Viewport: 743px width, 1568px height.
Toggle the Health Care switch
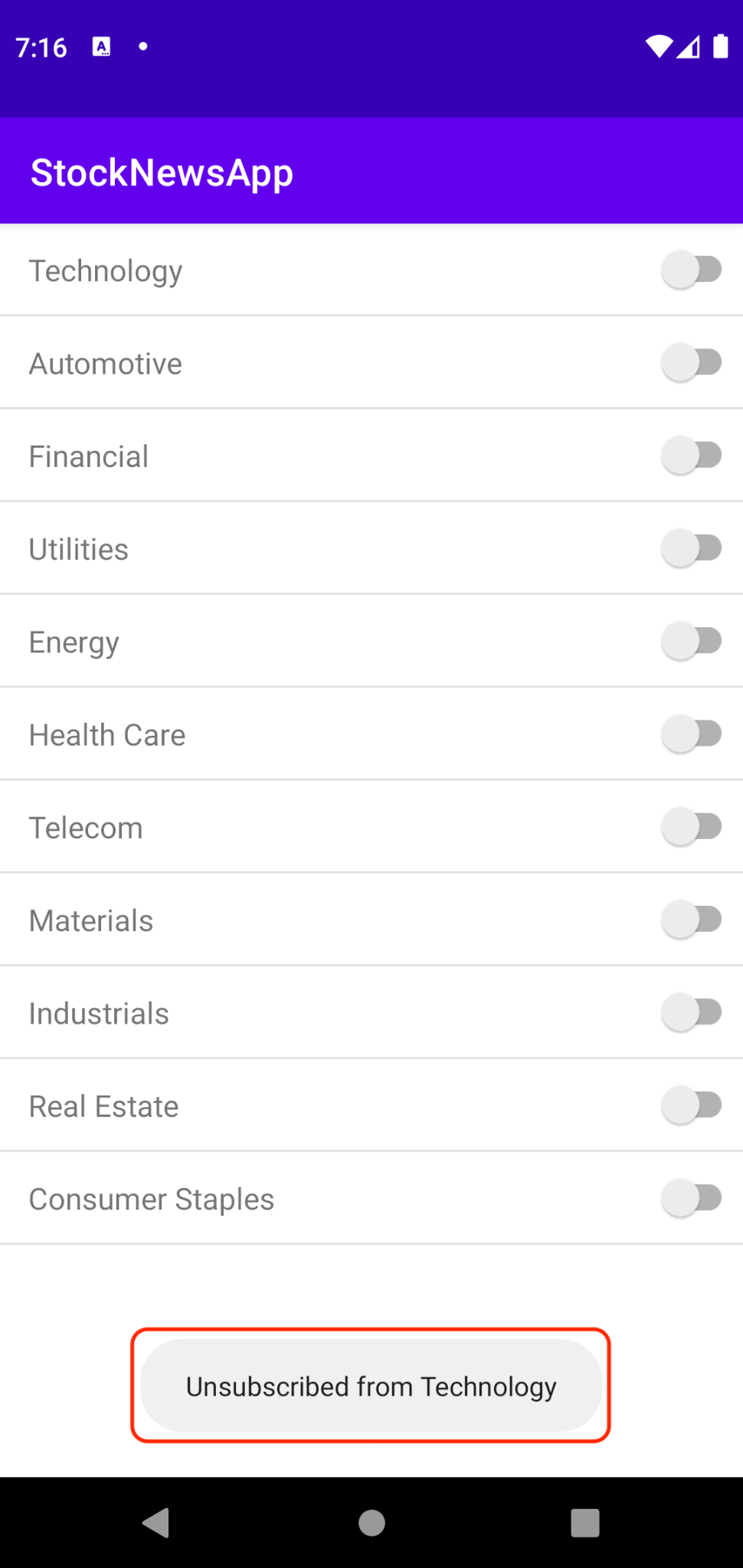(692, 734)
